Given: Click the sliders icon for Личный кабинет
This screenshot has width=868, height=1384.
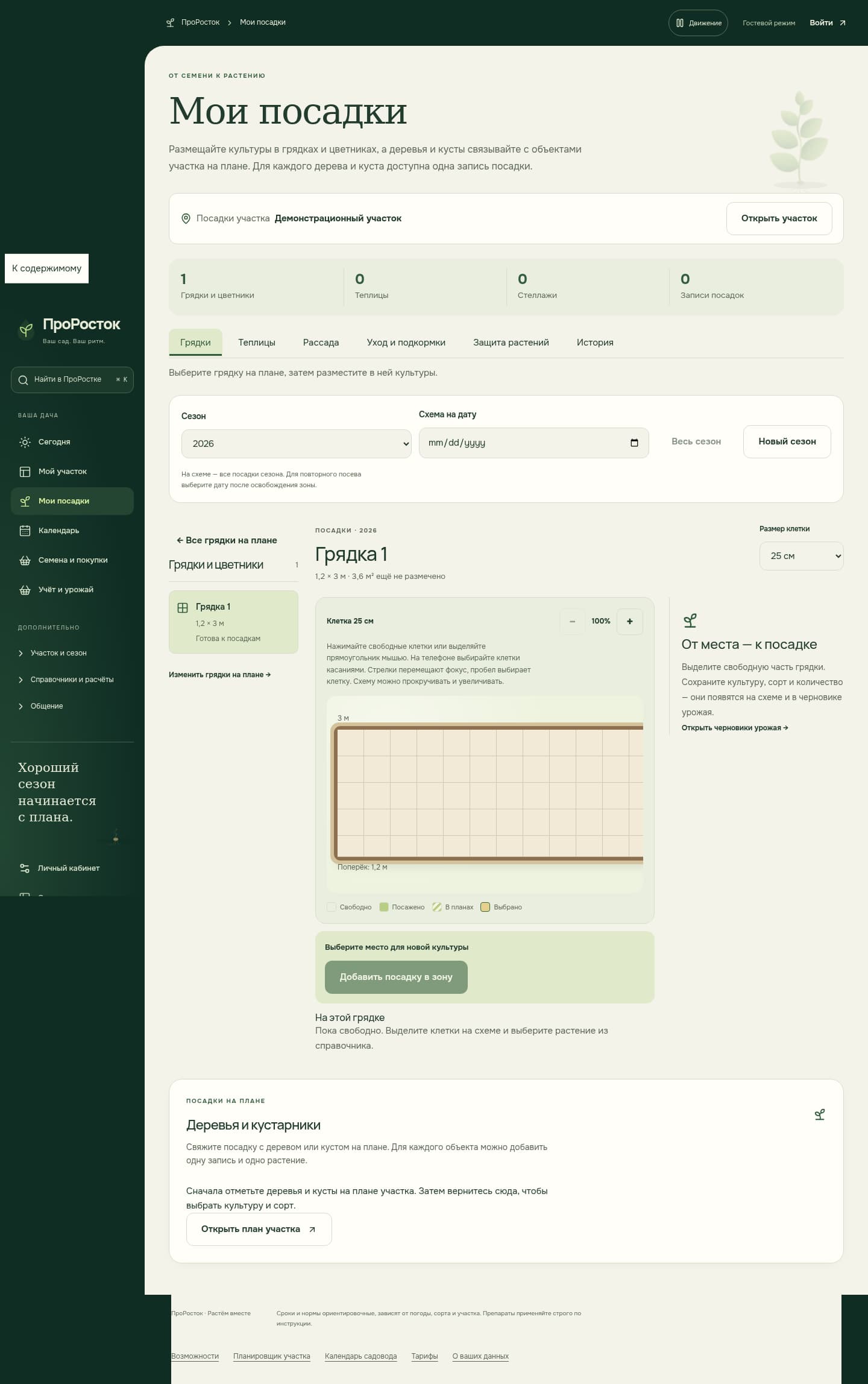Looking at the screenshot, I should coord(25,868).
